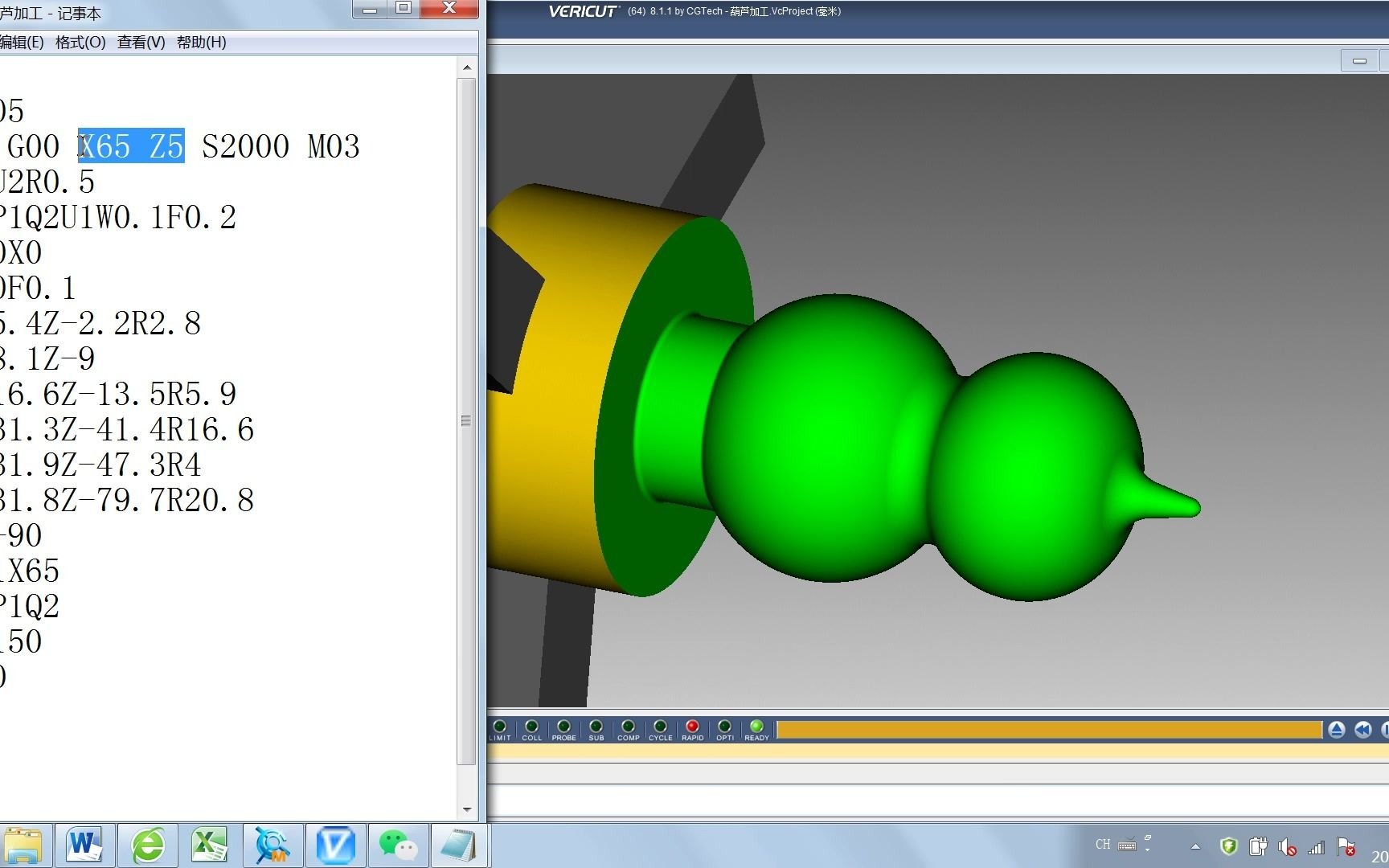Viewport: 1389px width, 868px height.
Task: Open the 格式(O) menu in Notepad
Action: (80, 43)
